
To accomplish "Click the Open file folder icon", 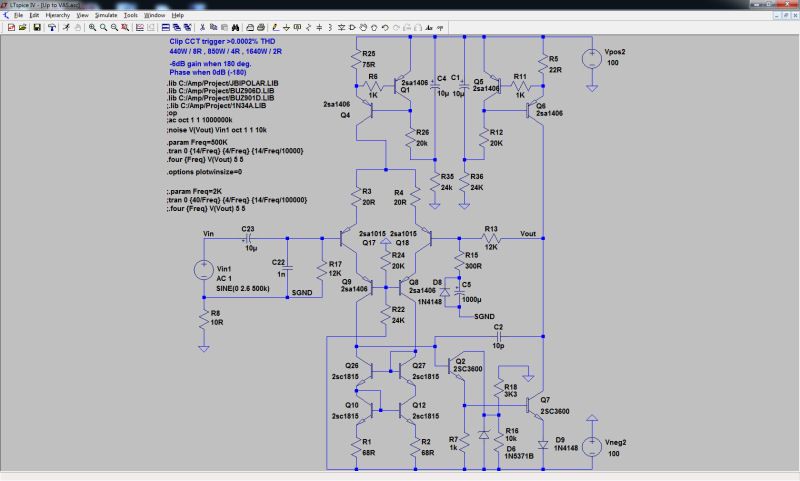I will 22,28.
